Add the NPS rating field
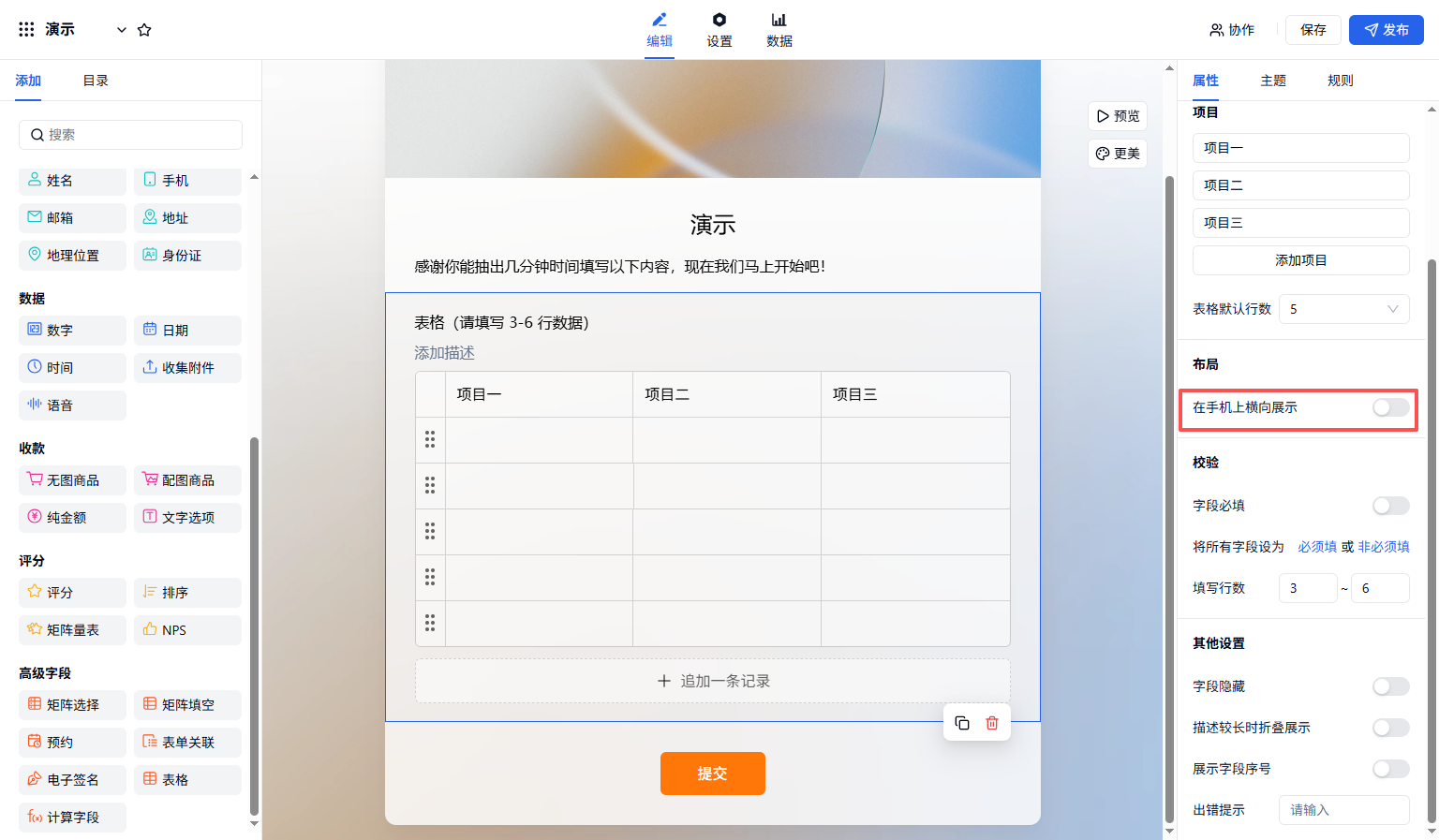Viewport: 1439px width, 840px height. [187, 630]
